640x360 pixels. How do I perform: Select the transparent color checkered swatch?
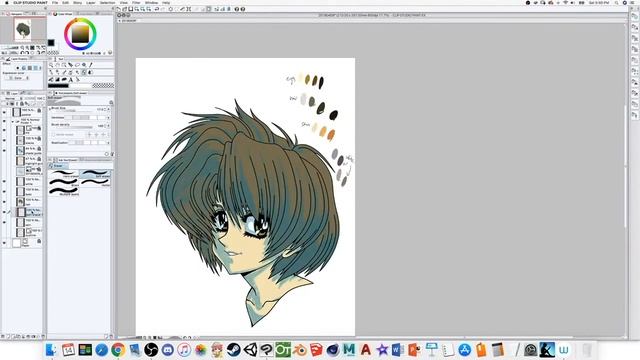coord(103,85)
